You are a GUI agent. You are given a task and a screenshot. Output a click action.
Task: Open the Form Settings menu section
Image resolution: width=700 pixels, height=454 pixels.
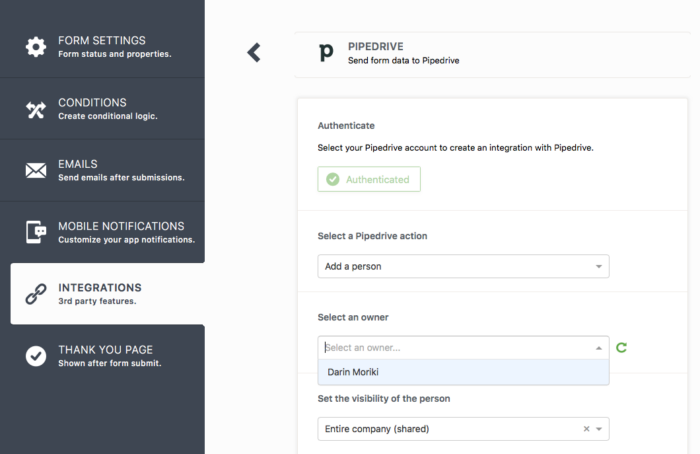click(x=114, y=46)
